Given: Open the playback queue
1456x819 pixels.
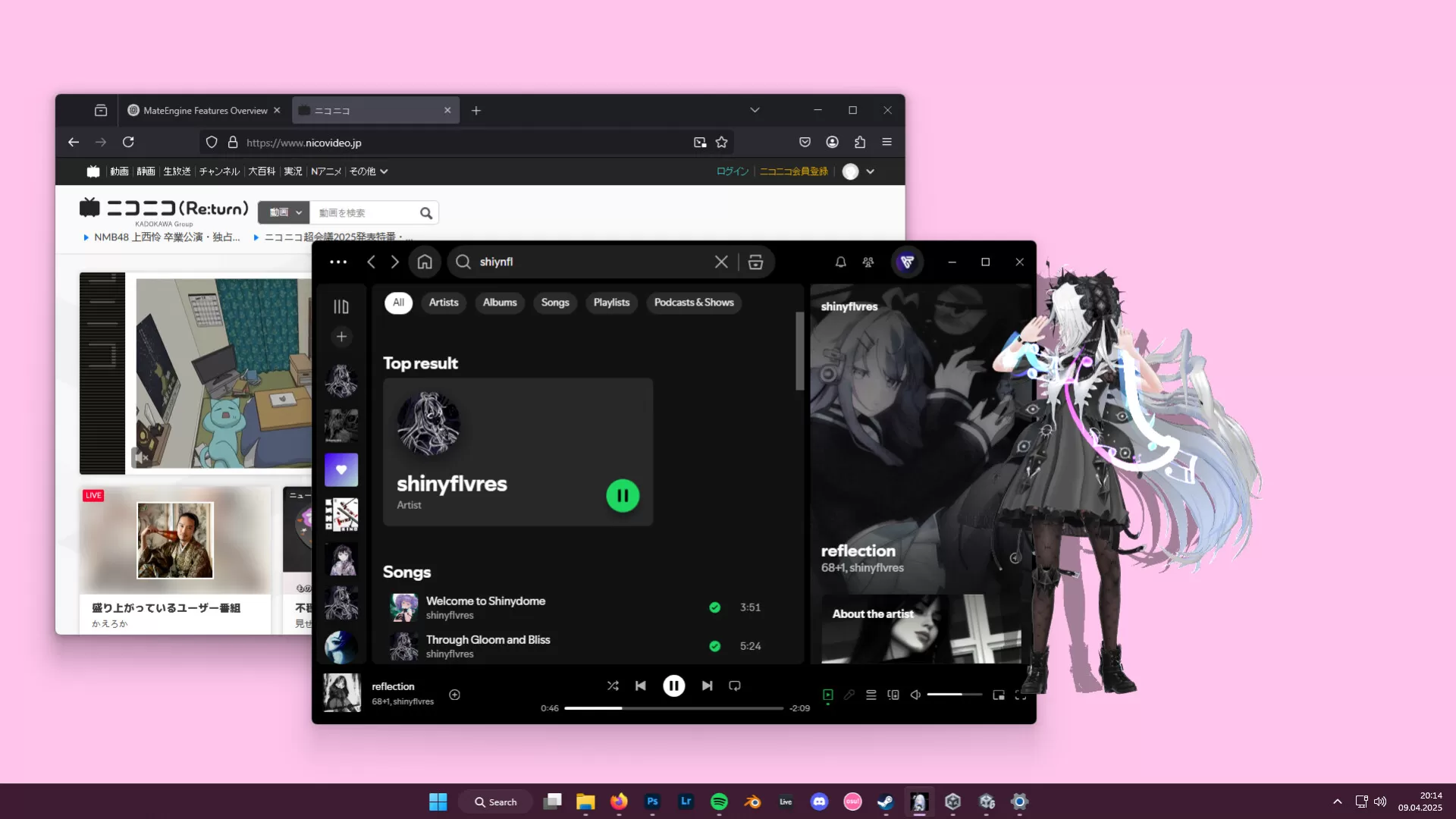Looking at the screenshot, I should [x=871, y=695].
